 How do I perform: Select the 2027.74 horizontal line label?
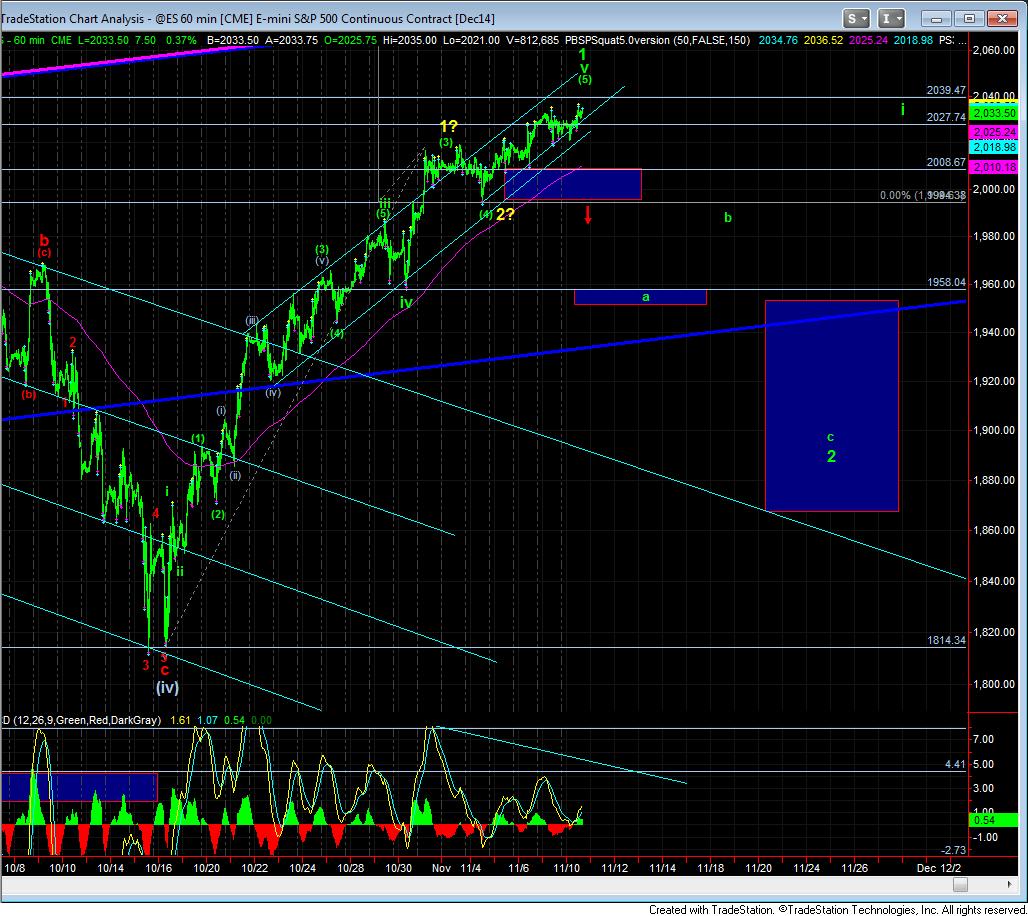(x=945, y=117)
